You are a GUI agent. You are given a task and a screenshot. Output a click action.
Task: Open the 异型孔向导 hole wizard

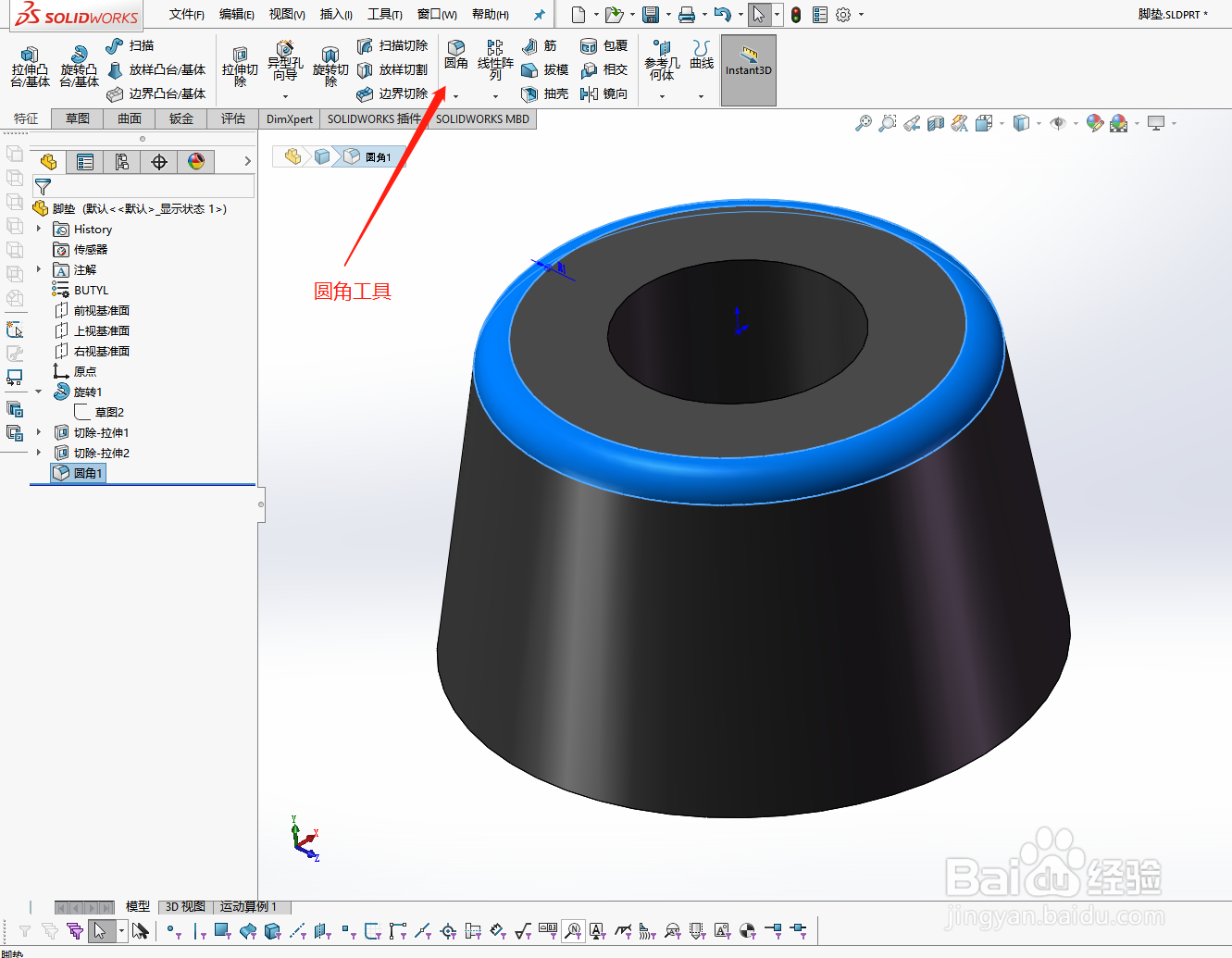pyautogui.click(x=285, y=61)
